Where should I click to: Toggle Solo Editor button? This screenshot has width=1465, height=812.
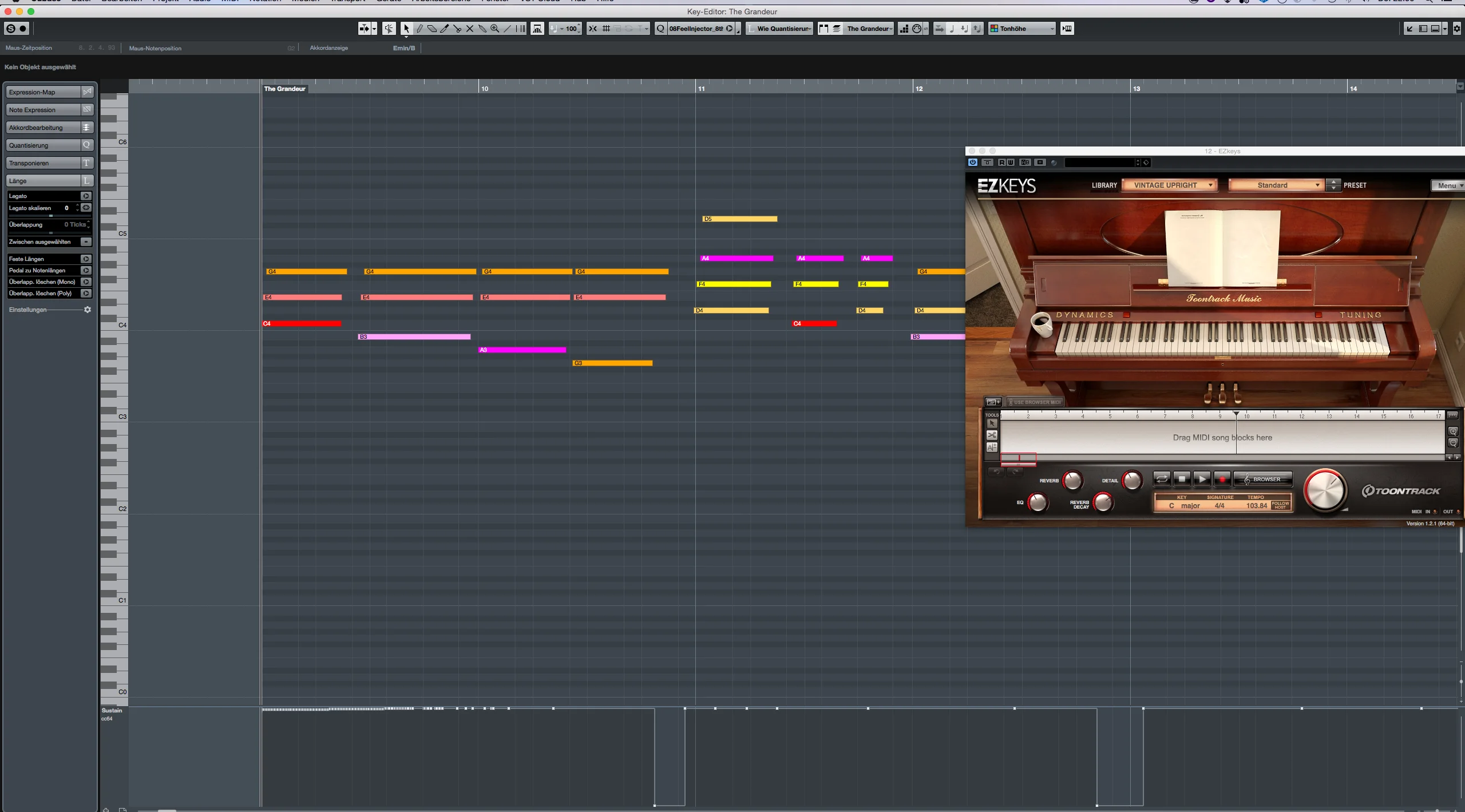10,29
